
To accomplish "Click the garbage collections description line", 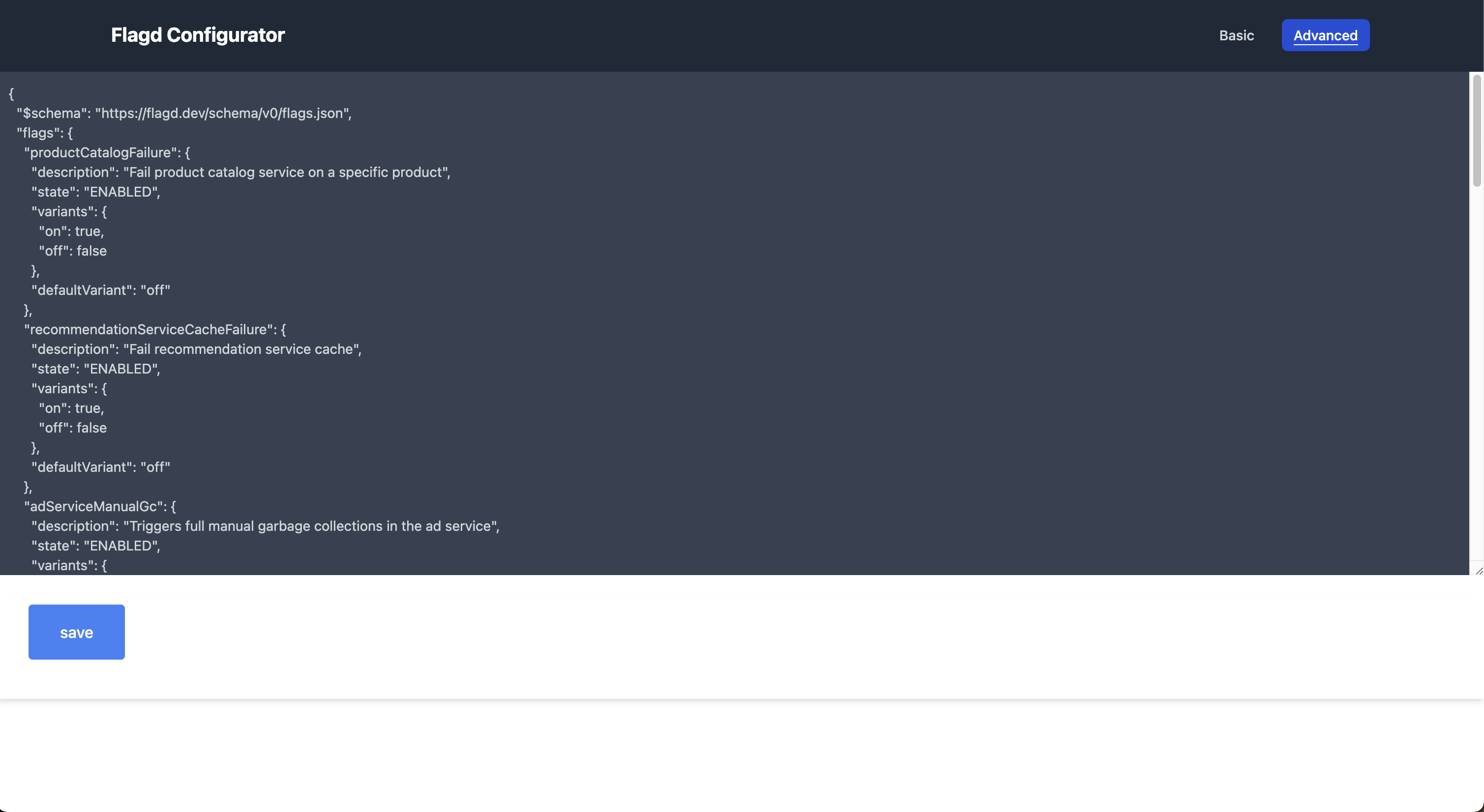I will click(311, 526).
